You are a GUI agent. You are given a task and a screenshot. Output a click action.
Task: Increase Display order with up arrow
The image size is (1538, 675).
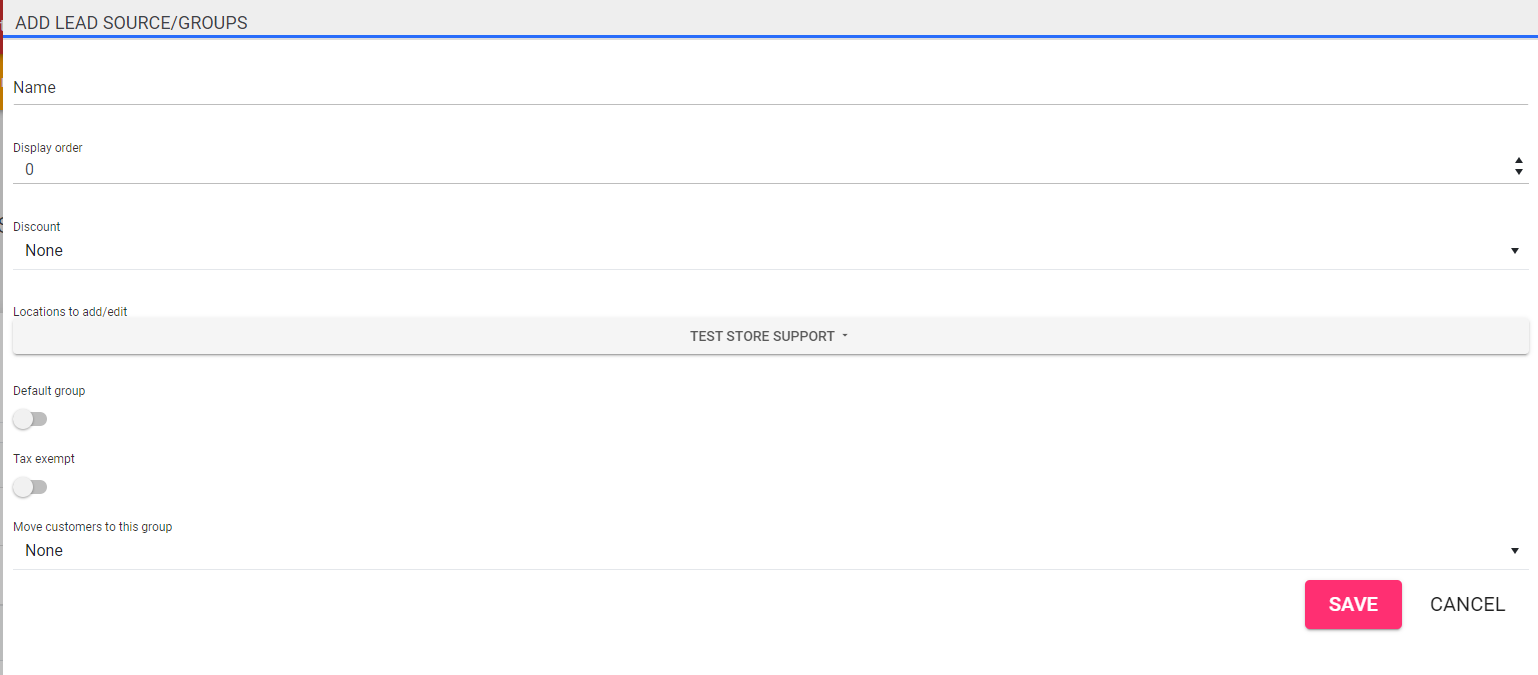click(x=1519, y=161)
